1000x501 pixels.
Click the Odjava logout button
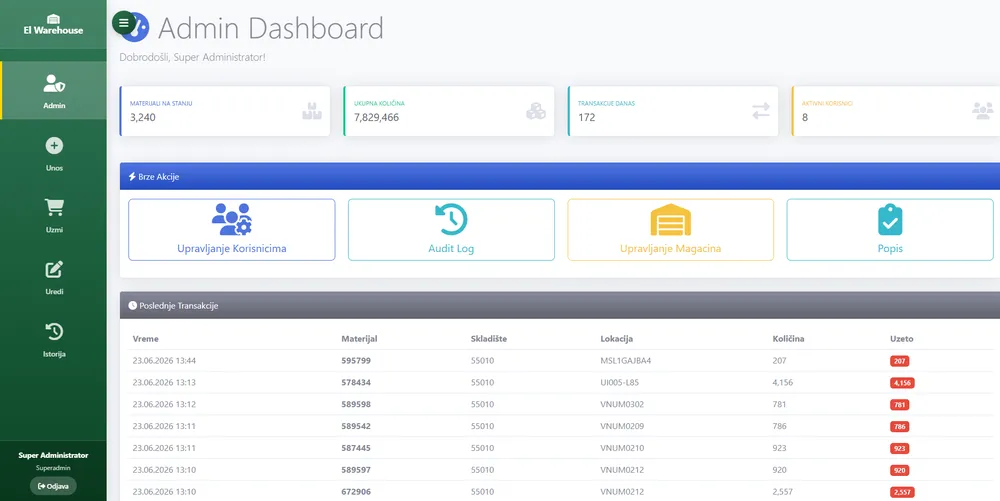click(x=53, y=486)
